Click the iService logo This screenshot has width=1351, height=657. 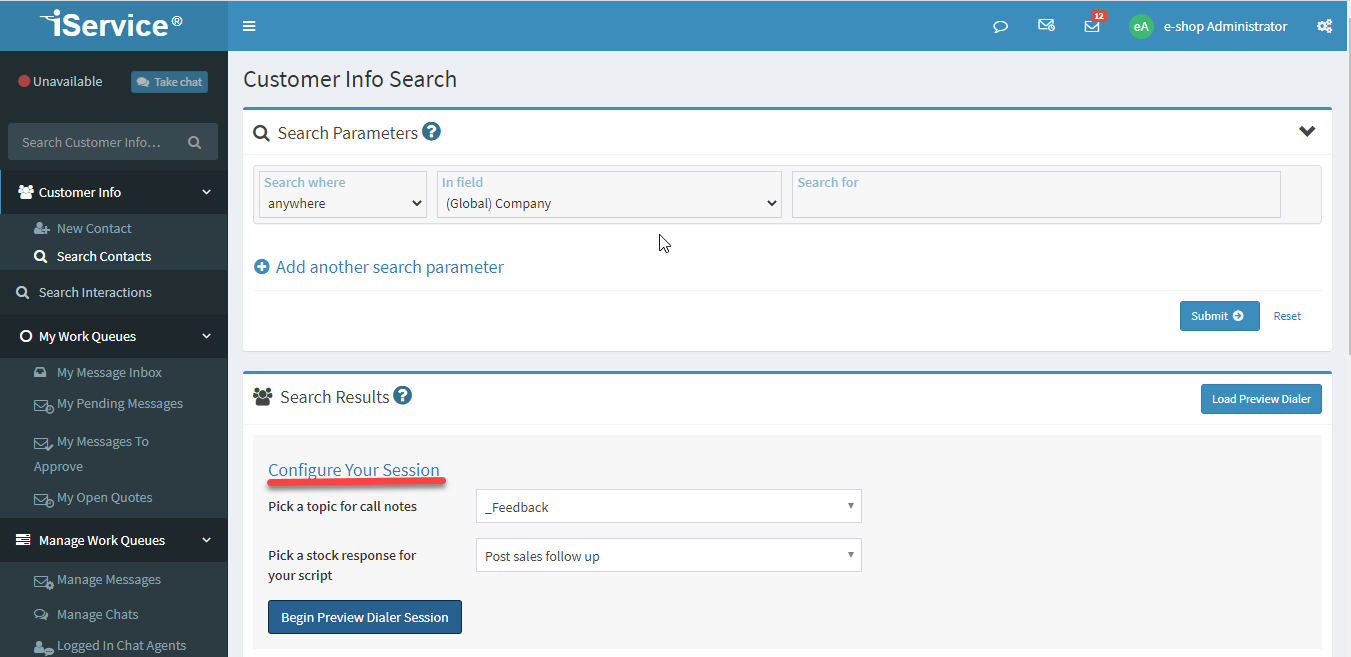(113, 24)
